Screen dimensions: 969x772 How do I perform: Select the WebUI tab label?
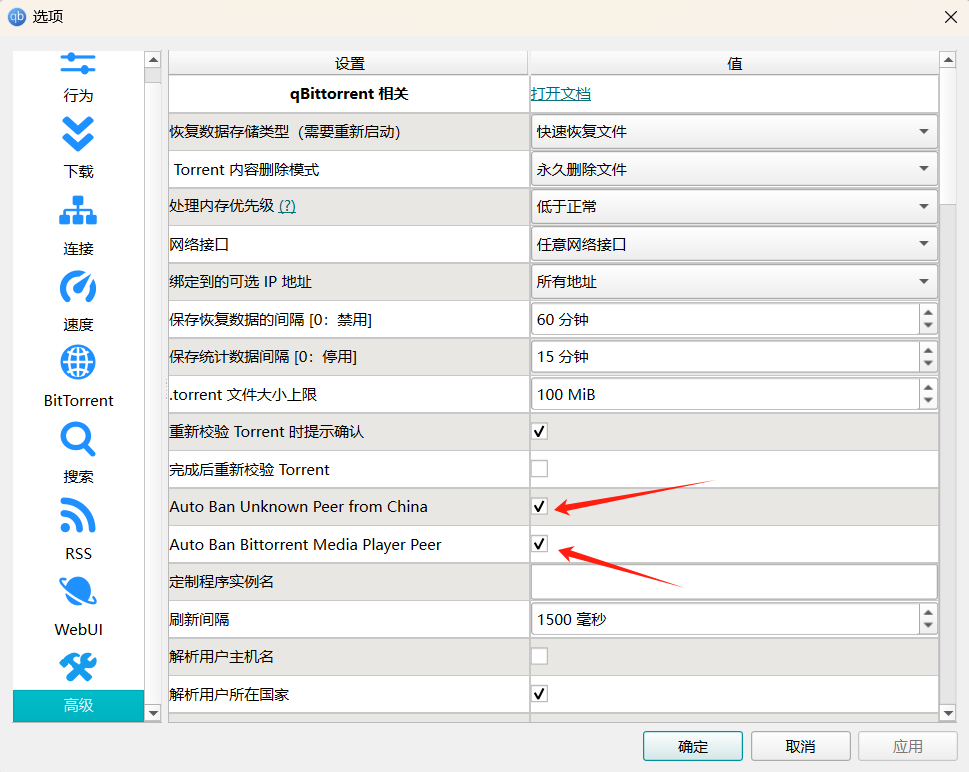click(78, 629)
